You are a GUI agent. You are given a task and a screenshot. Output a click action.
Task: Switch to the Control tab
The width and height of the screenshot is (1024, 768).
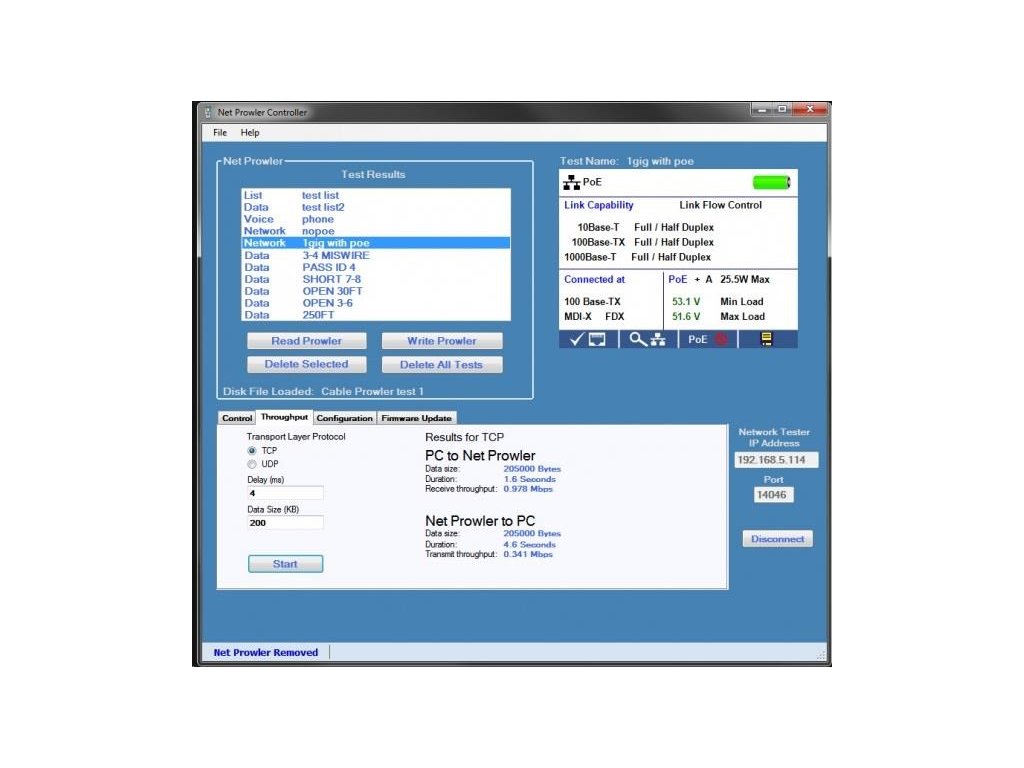(236, 418)
